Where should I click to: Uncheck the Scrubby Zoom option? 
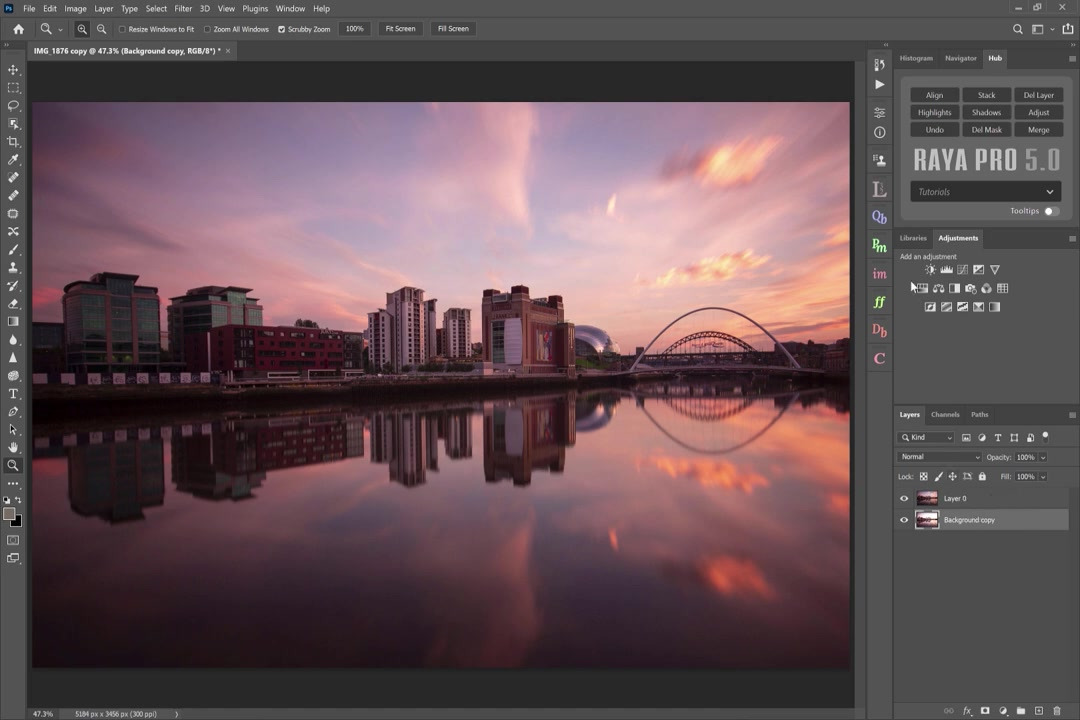click(x=281, y=29)
